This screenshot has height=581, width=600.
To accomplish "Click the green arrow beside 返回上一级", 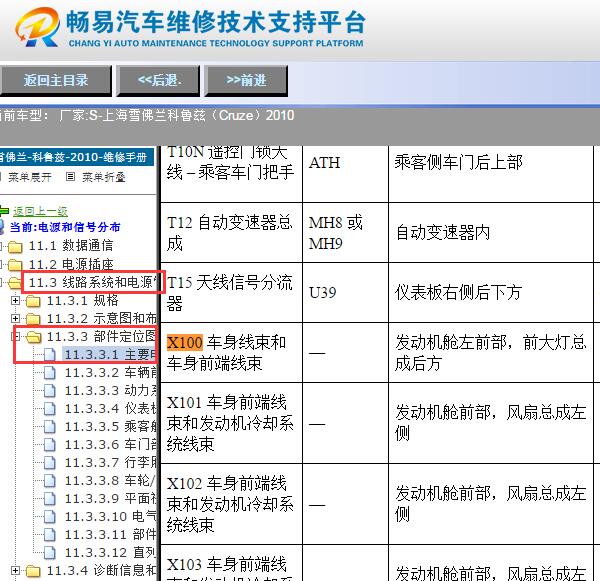I will click(x=4, y=211).
